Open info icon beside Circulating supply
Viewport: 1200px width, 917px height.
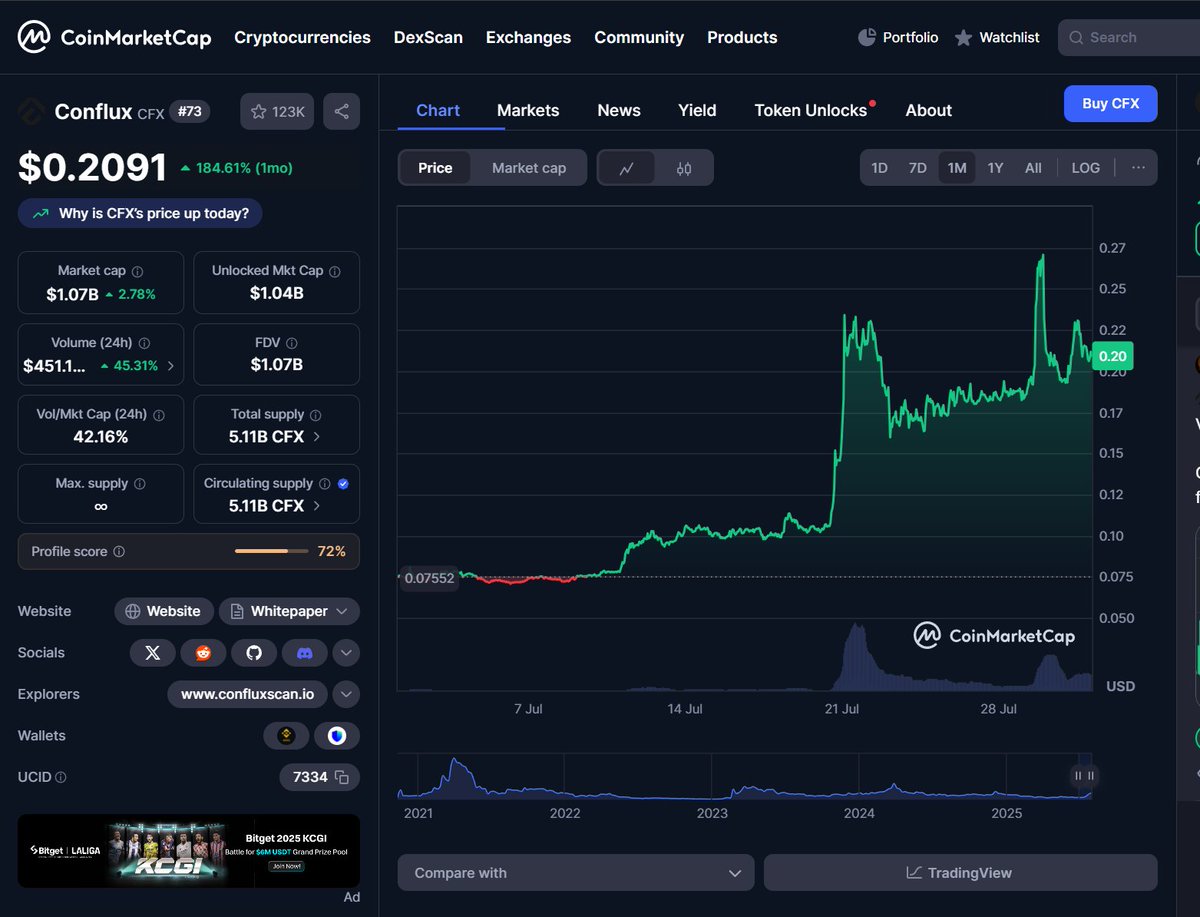pyautogui.click(x=324, y=483)
